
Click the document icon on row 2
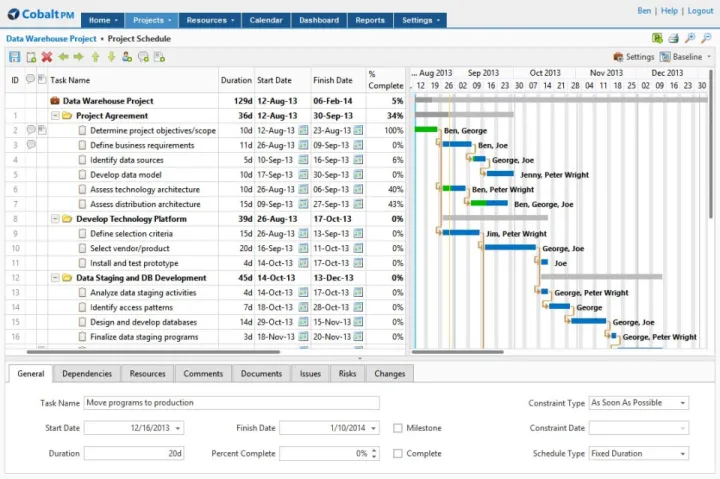tap(42, 130)
